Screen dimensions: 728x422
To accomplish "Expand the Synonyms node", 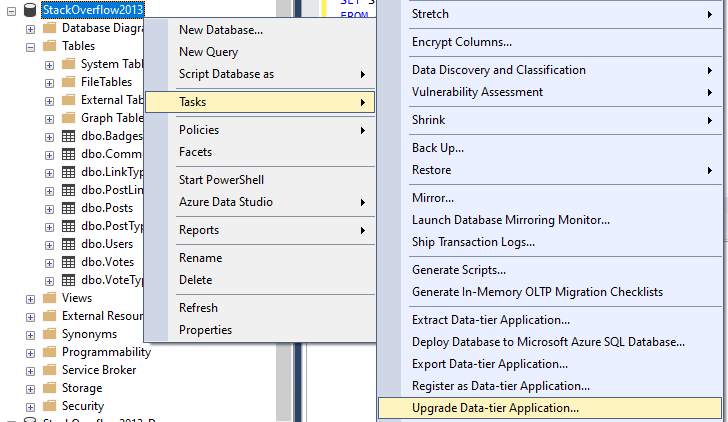I will 31,334.
